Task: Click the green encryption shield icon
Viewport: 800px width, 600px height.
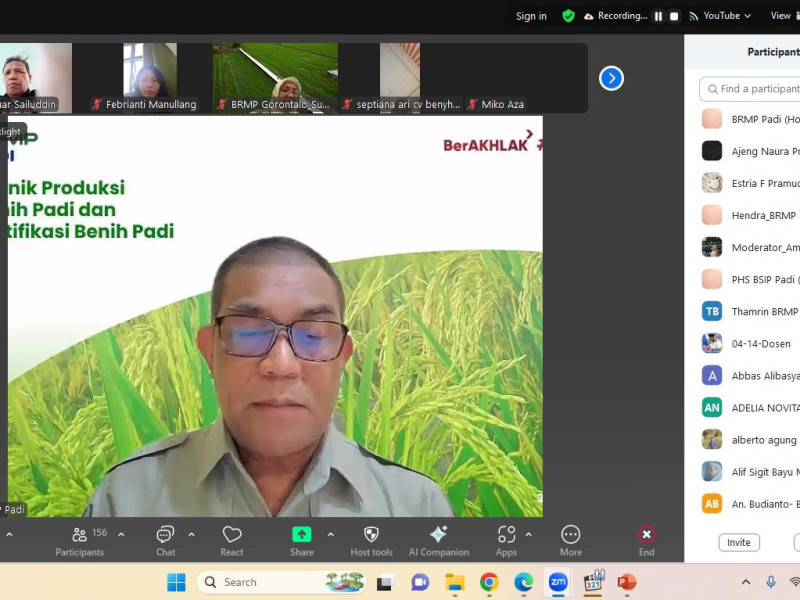Action: point(568,16)
